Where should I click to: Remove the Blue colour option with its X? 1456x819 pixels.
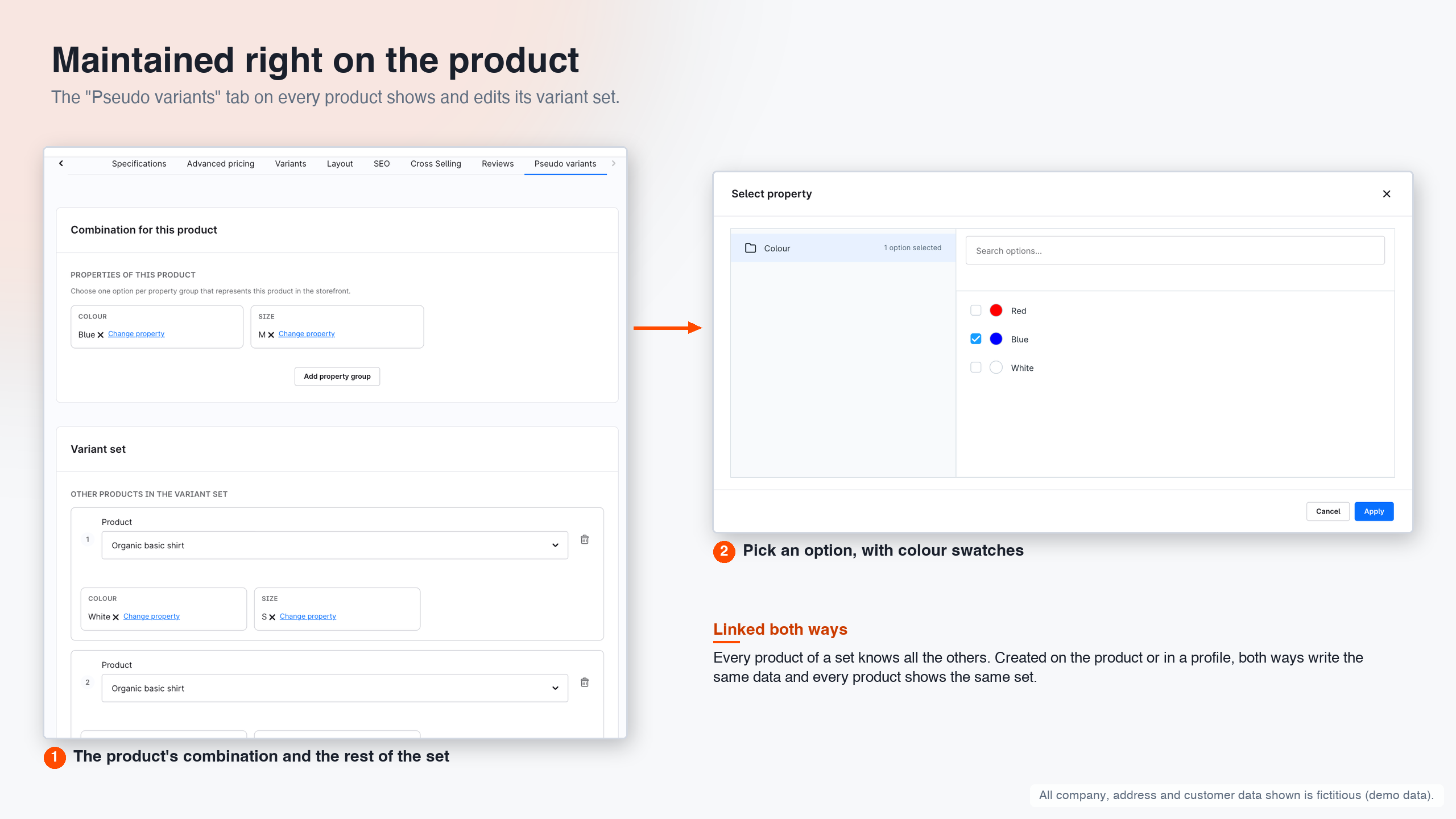pos(101,335)
